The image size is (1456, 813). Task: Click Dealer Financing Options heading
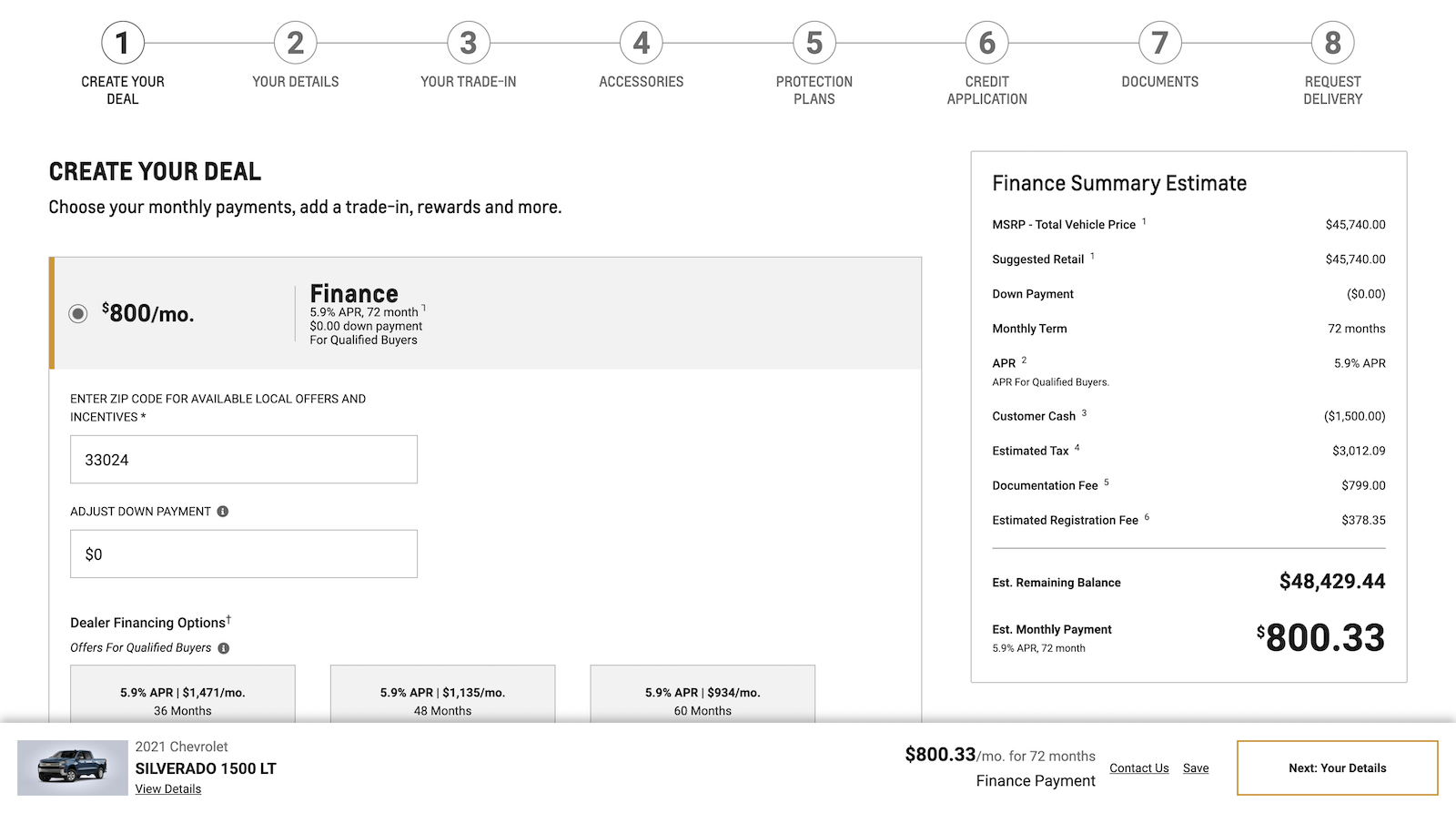150,622
